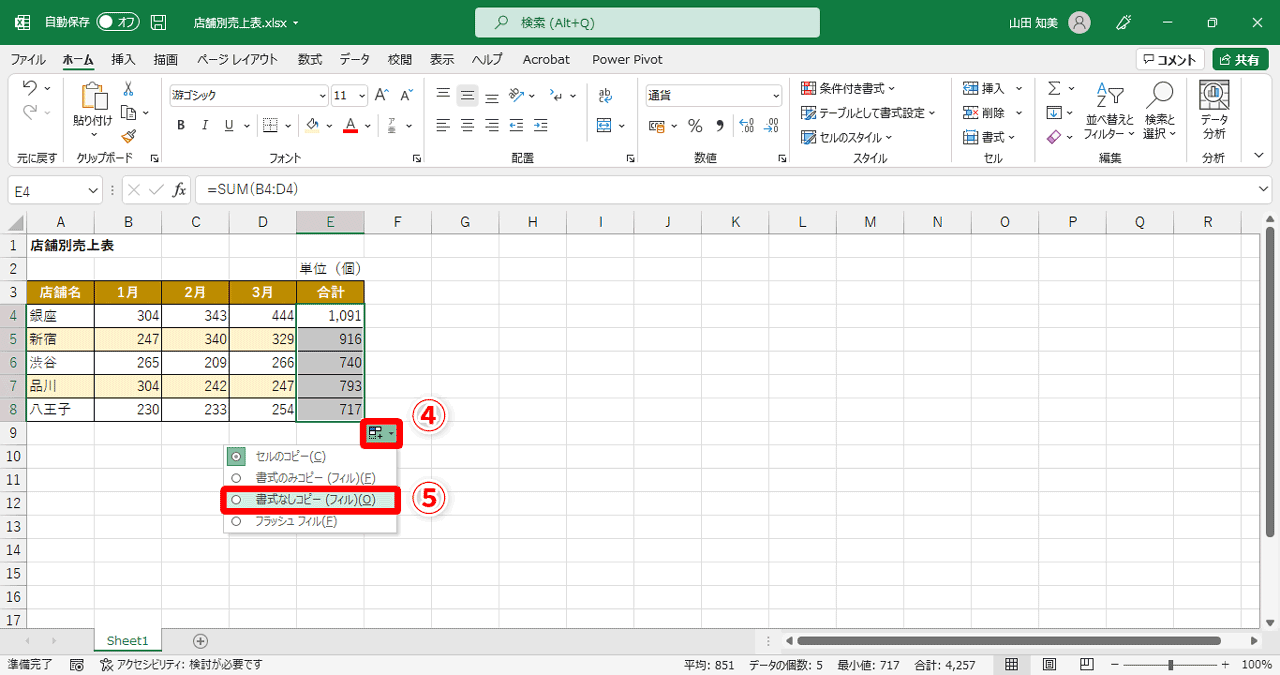
Task: Select Fill Without Formatting option
Action: click(x=310, y=500)
